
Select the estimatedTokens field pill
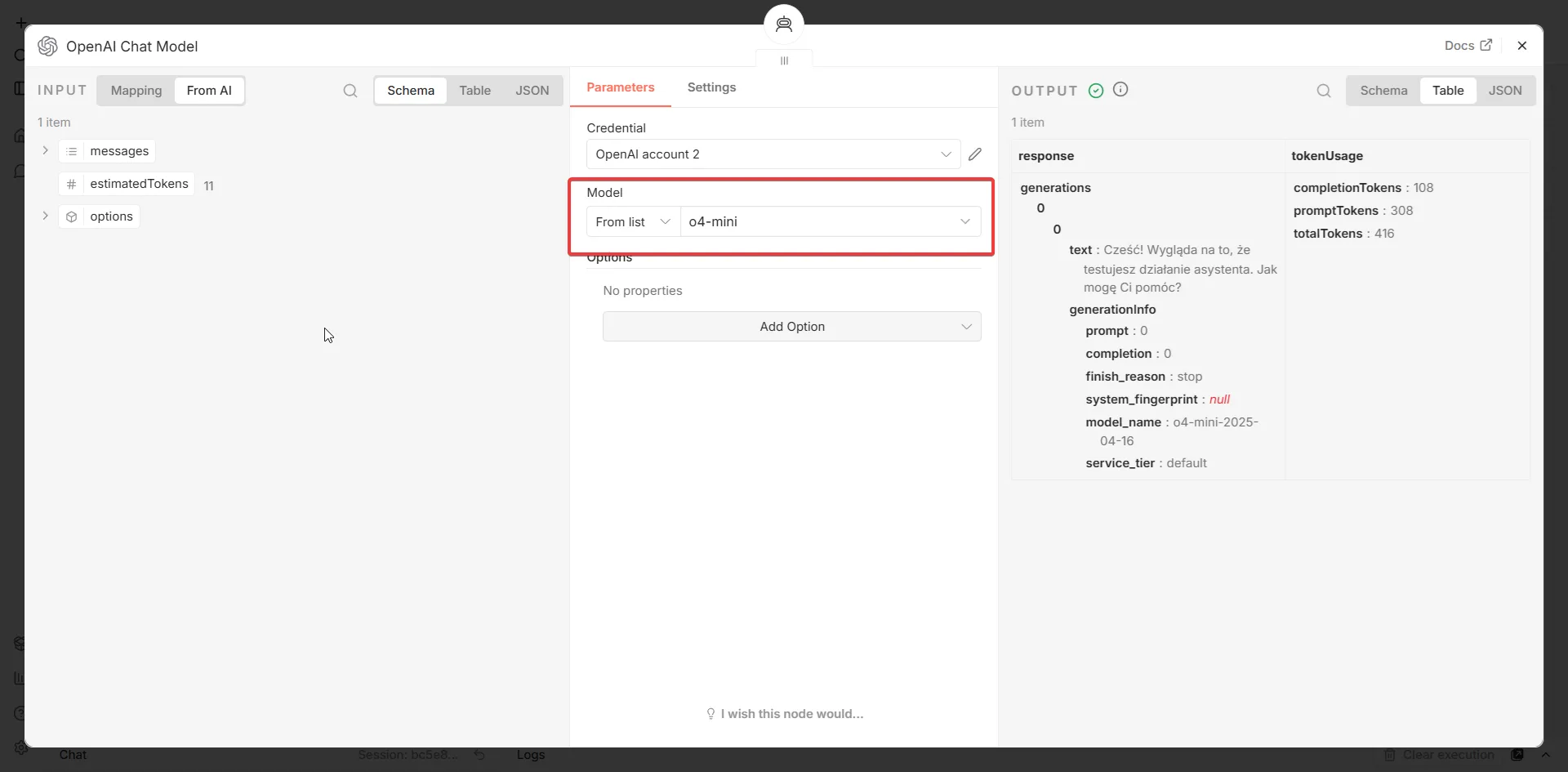(127, 184)
